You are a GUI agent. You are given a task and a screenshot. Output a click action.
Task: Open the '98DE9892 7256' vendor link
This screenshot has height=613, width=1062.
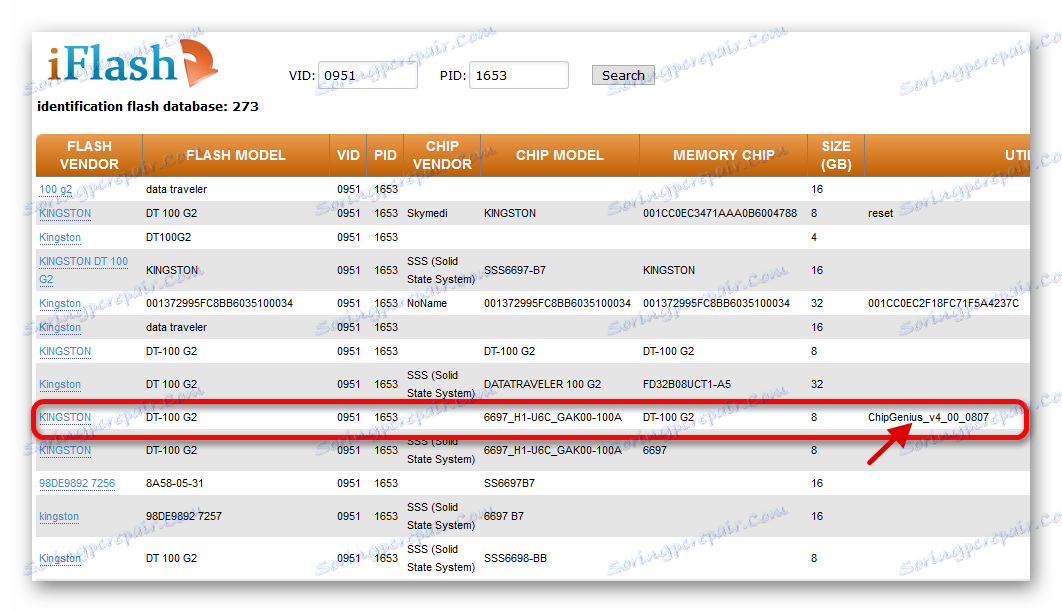[77, 483]
